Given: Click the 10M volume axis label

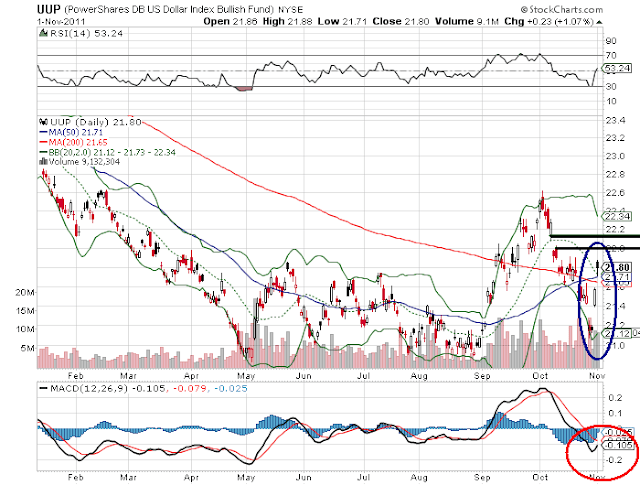Looking at the screenshot, I should (25, 329).
